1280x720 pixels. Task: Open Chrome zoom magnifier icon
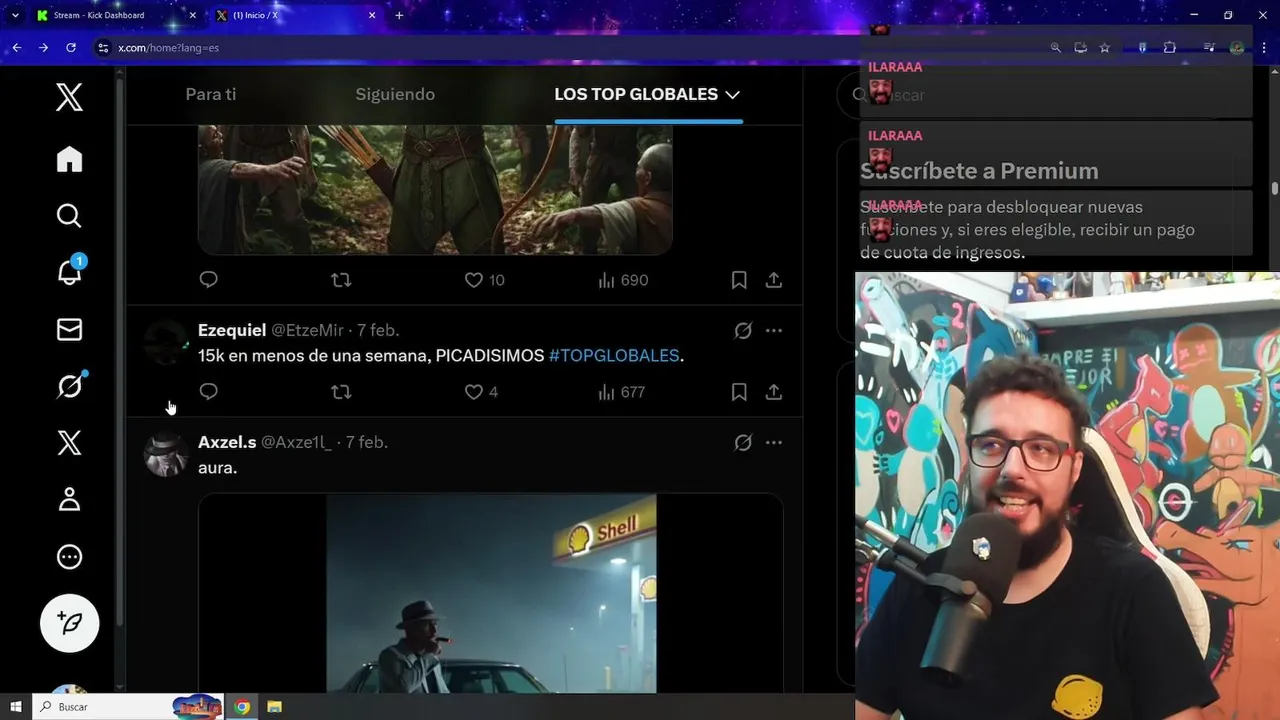[1055, 47]
